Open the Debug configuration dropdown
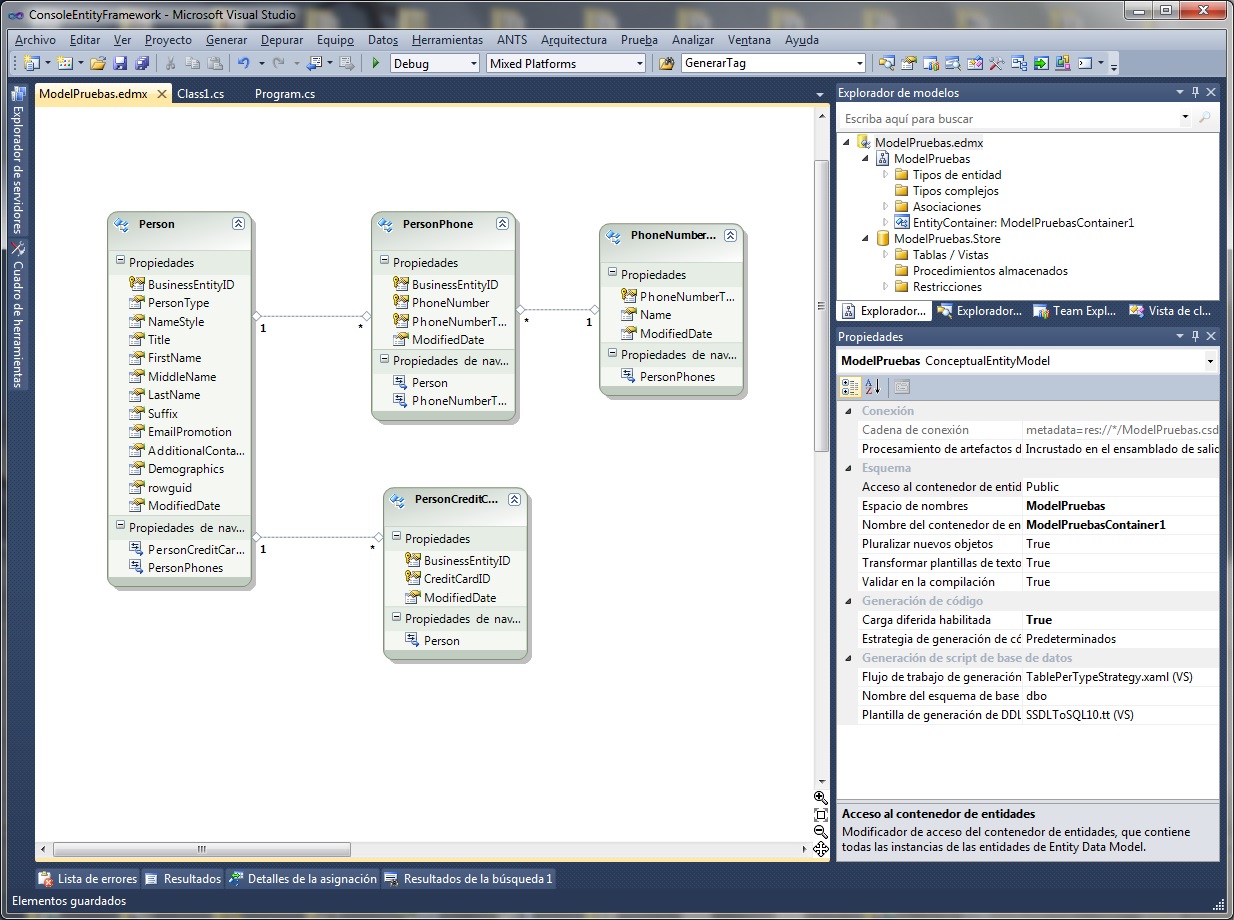 point(473,63)
